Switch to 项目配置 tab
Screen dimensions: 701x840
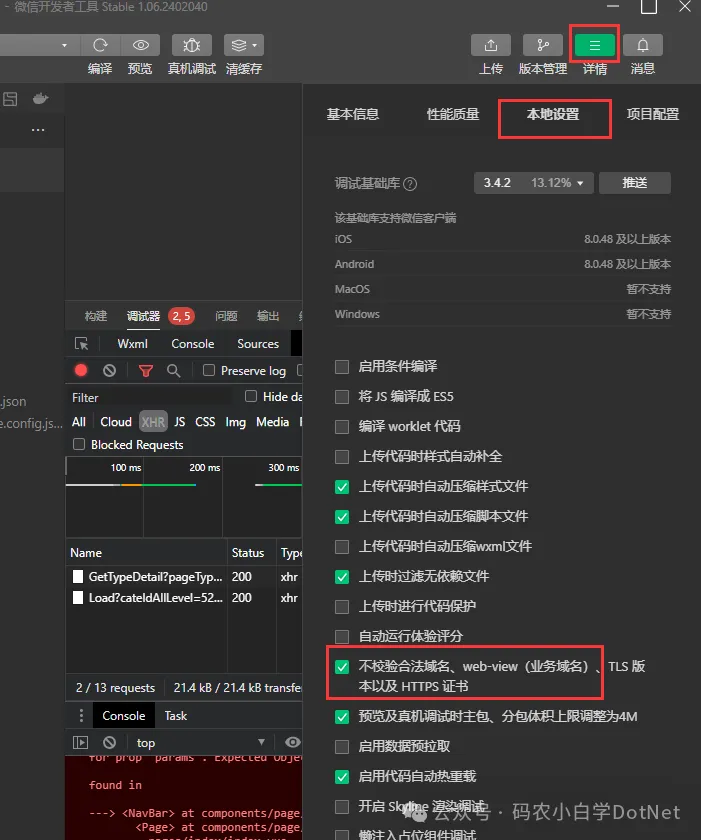(x=653, y=114)
